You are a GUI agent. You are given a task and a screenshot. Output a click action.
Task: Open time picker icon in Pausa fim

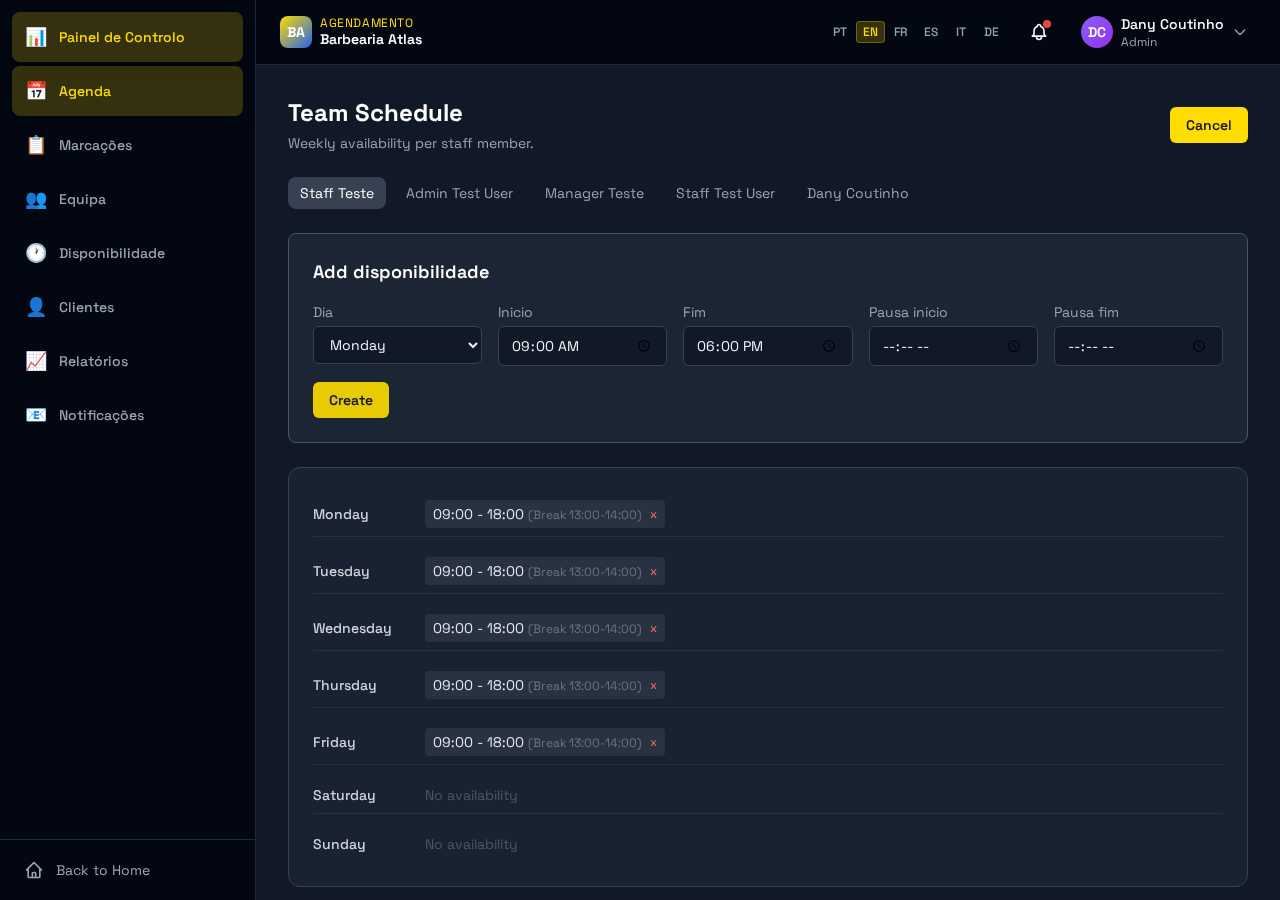click(1199, 346)
